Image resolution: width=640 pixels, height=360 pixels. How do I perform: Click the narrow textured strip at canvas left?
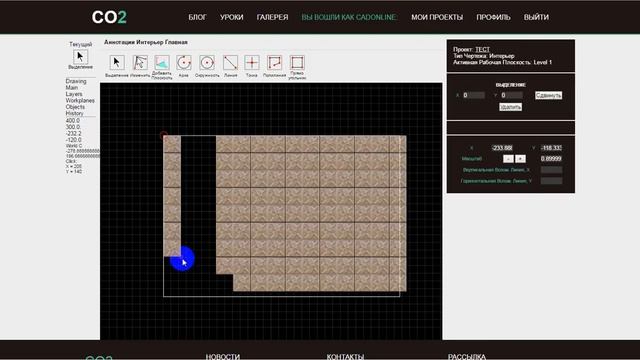pyautogui.click(x=172, y=196)
